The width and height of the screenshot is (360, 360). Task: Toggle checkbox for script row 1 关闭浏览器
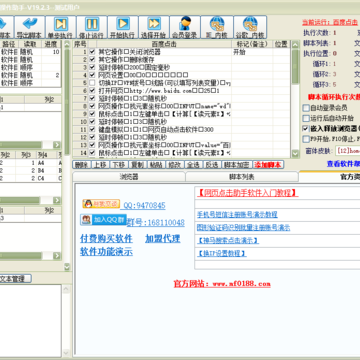92,52
